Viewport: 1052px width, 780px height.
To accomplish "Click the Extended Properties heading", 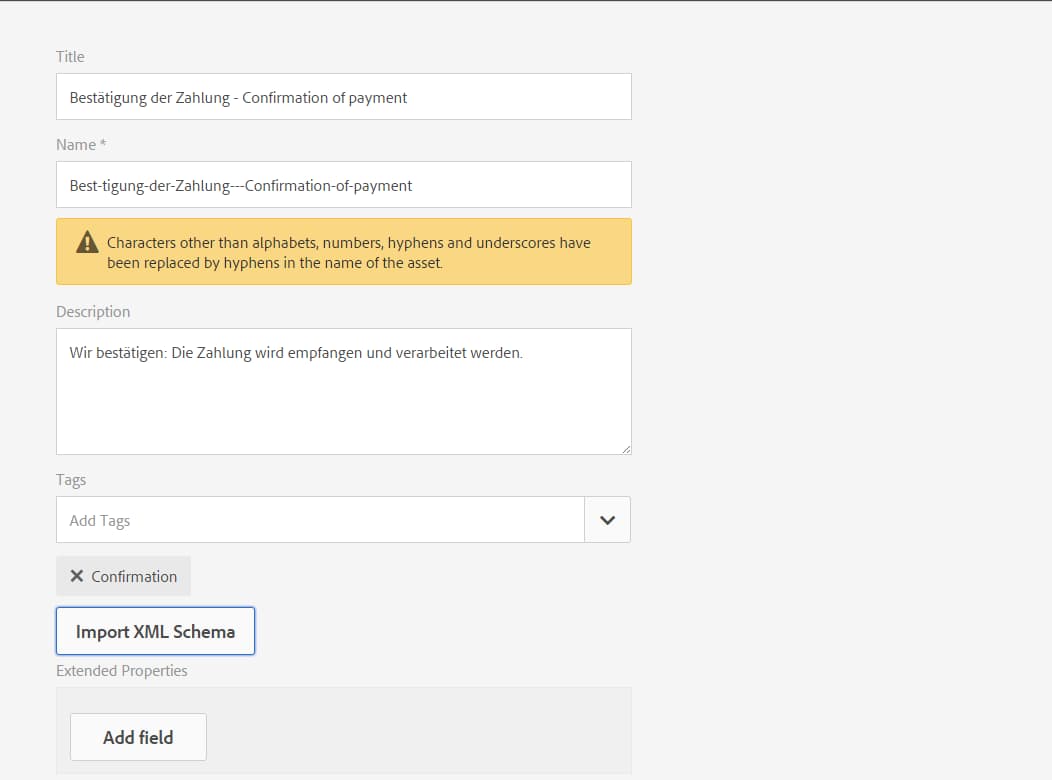I will pos(122,670).
